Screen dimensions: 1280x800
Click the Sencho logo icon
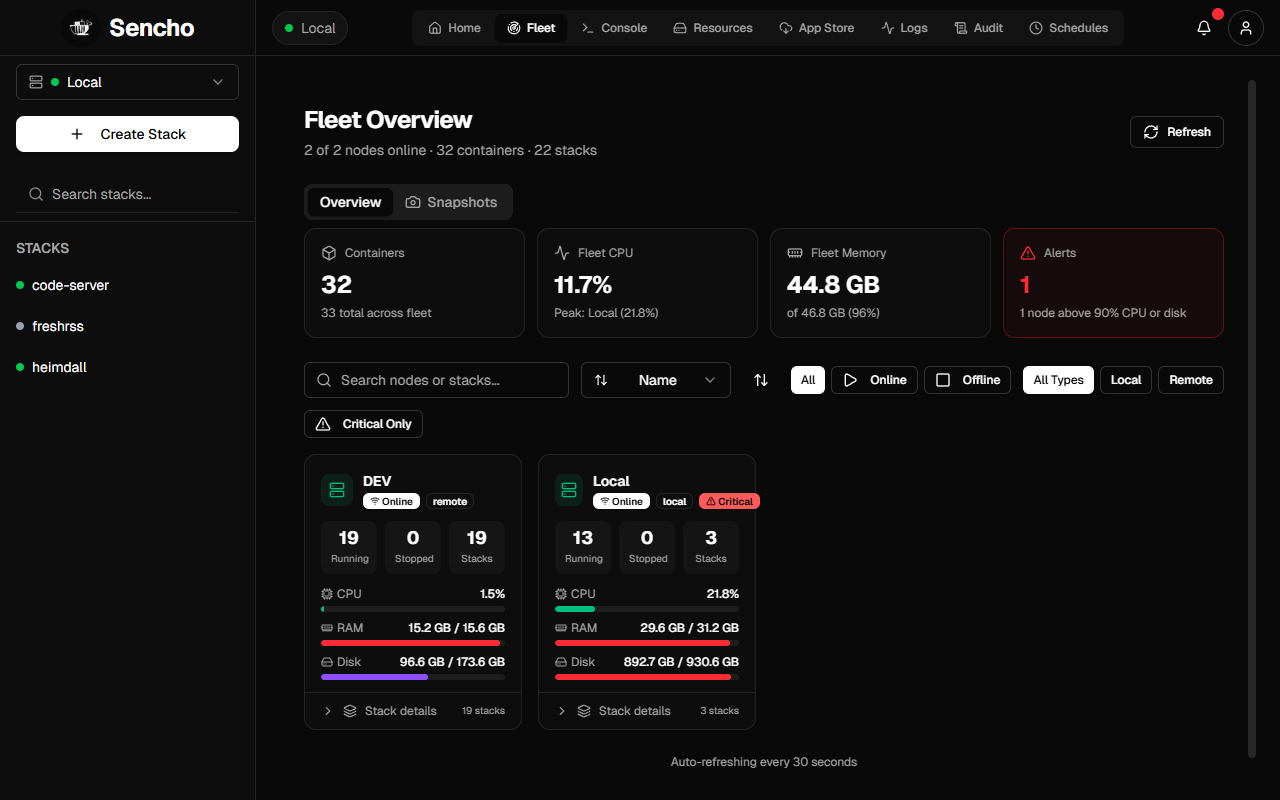pyautogui.click(x=82, y=28)
